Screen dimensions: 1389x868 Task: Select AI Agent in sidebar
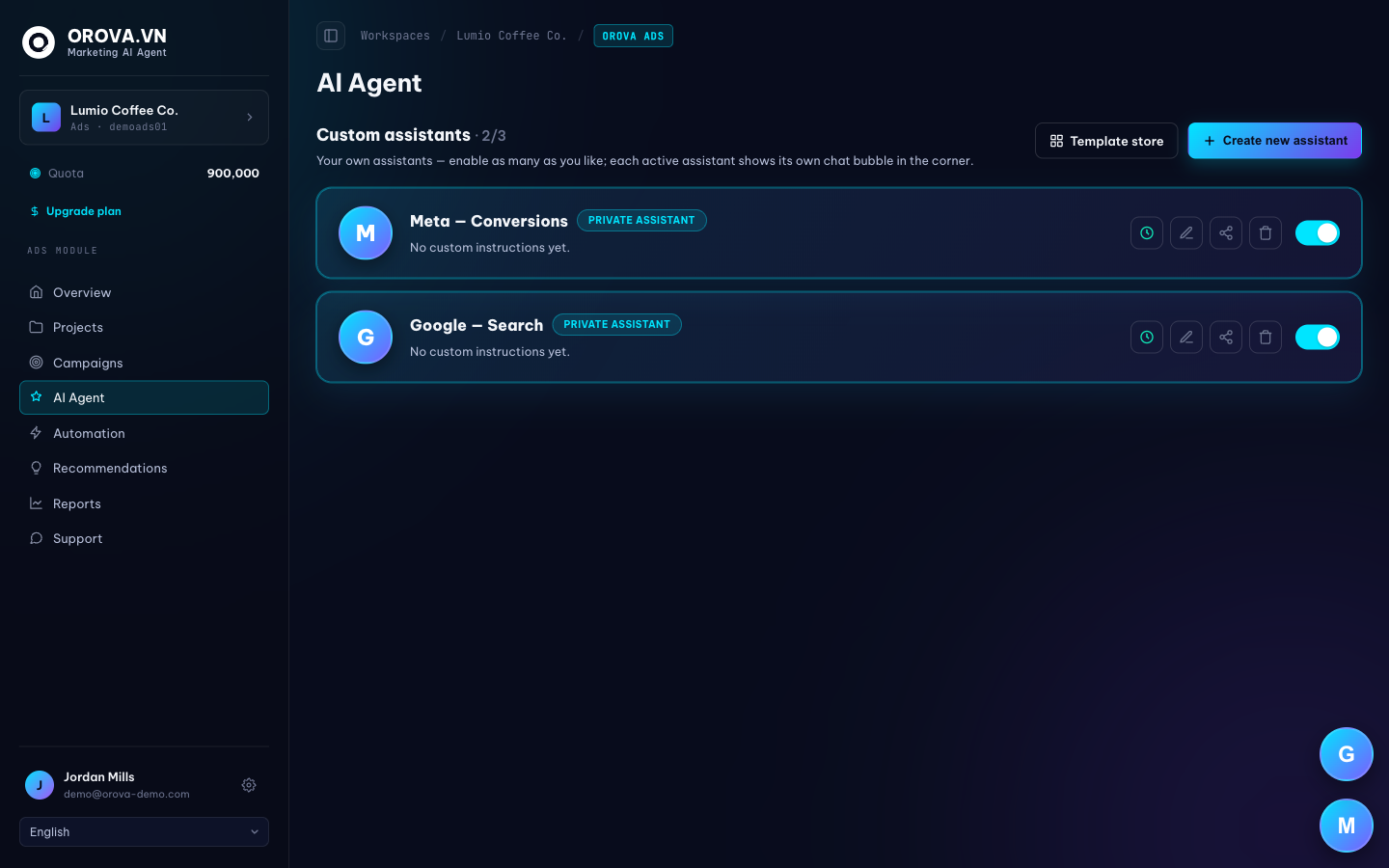coord(144,397)
